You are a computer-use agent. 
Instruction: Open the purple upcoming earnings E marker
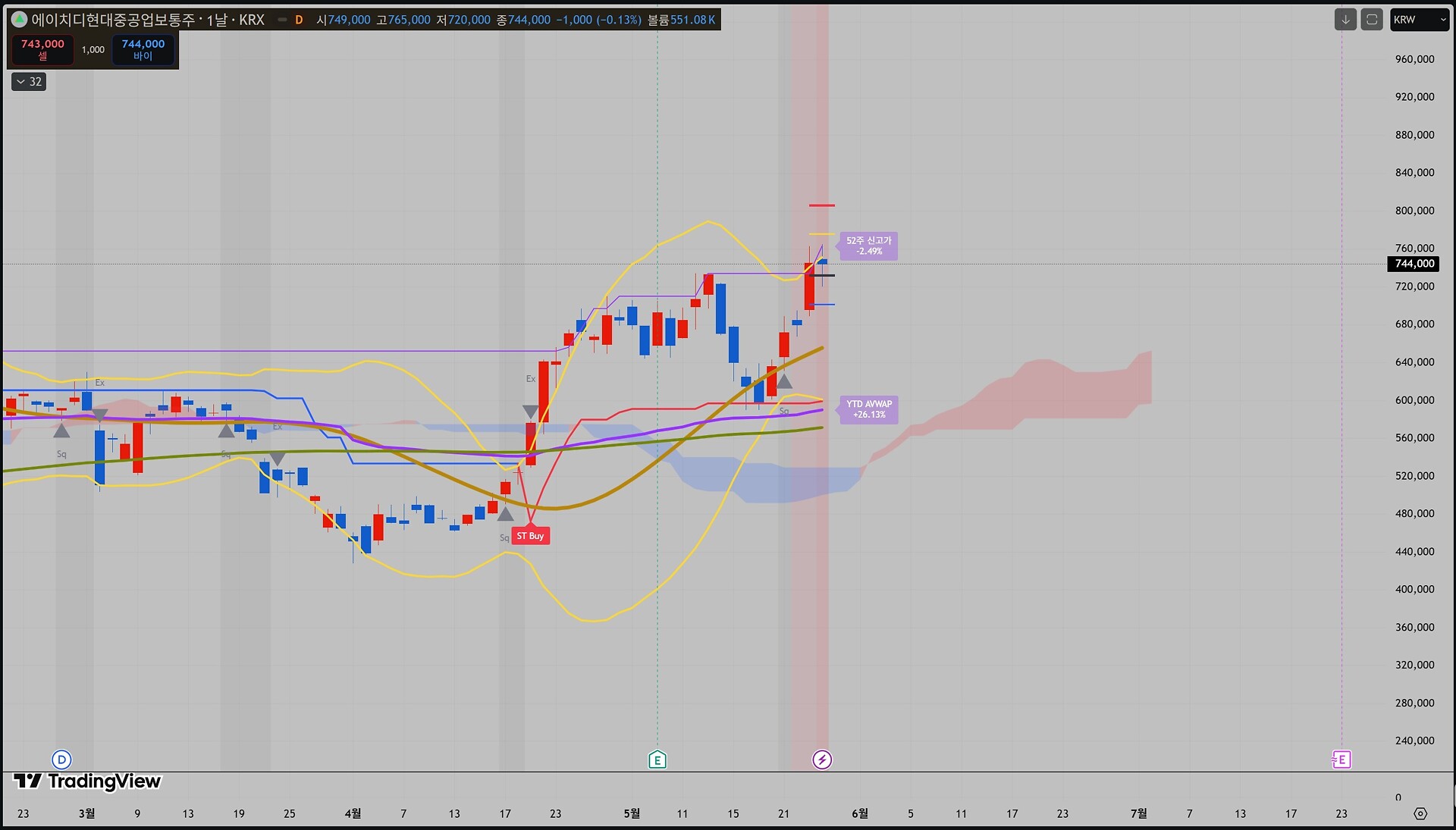(x=1341, y=760)
